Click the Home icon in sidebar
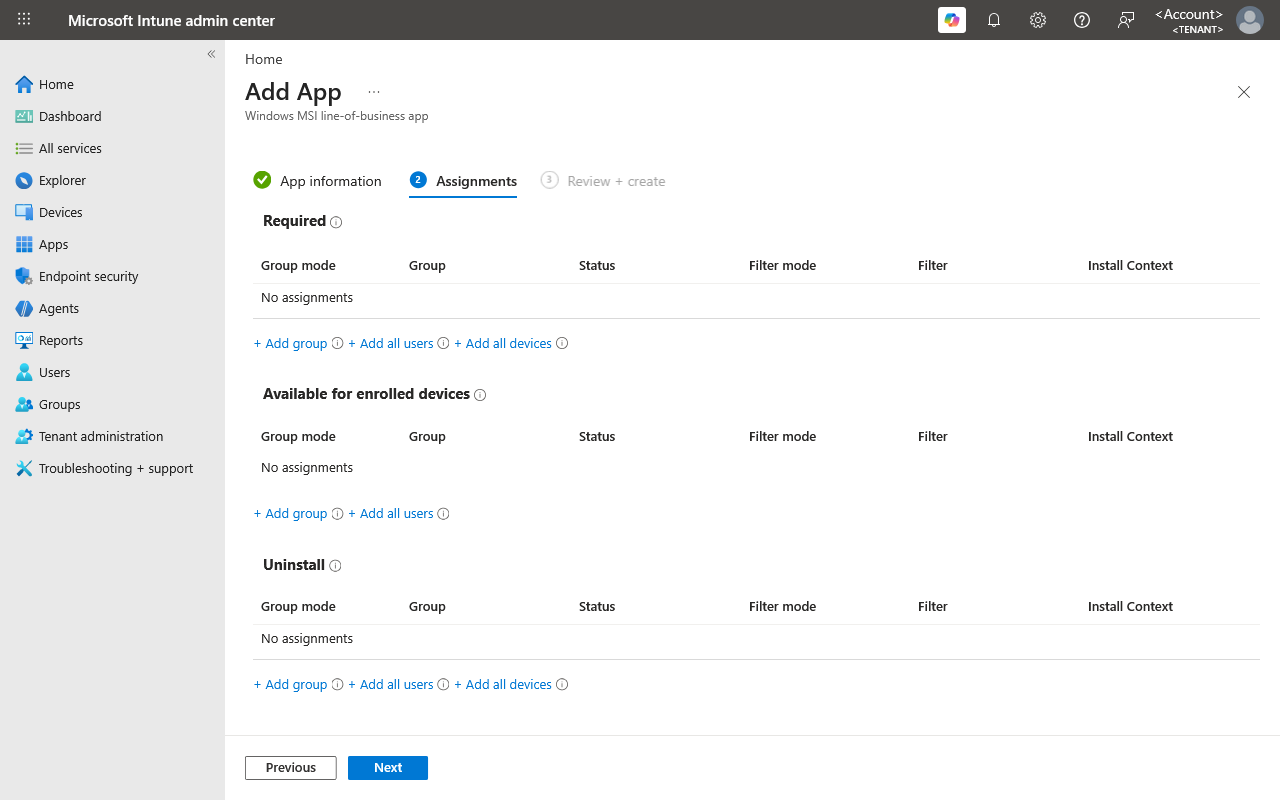The height and width of the screenshot is (800, 1280). (24, 84)
